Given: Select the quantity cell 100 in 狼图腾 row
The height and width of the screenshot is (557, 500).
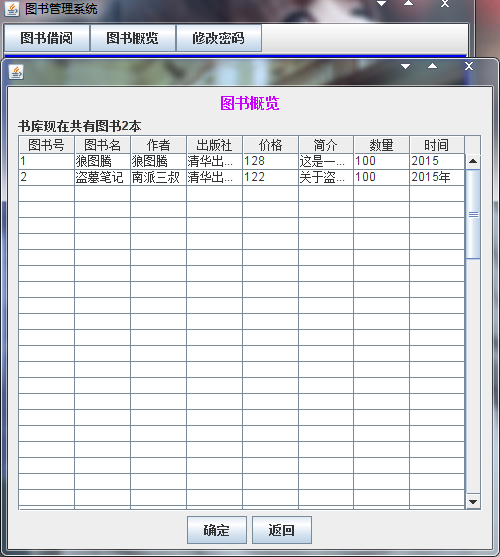Looking at the screenshot, I should pos(382,161).
